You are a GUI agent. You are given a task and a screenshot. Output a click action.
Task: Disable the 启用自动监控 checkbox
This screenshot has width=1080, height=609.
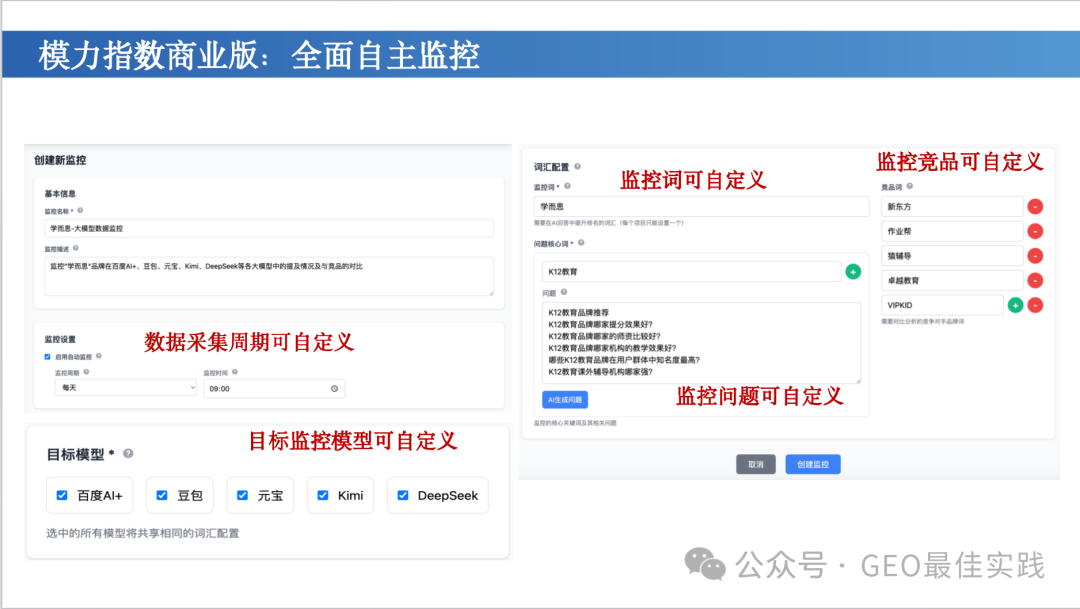tap(46, 357)
